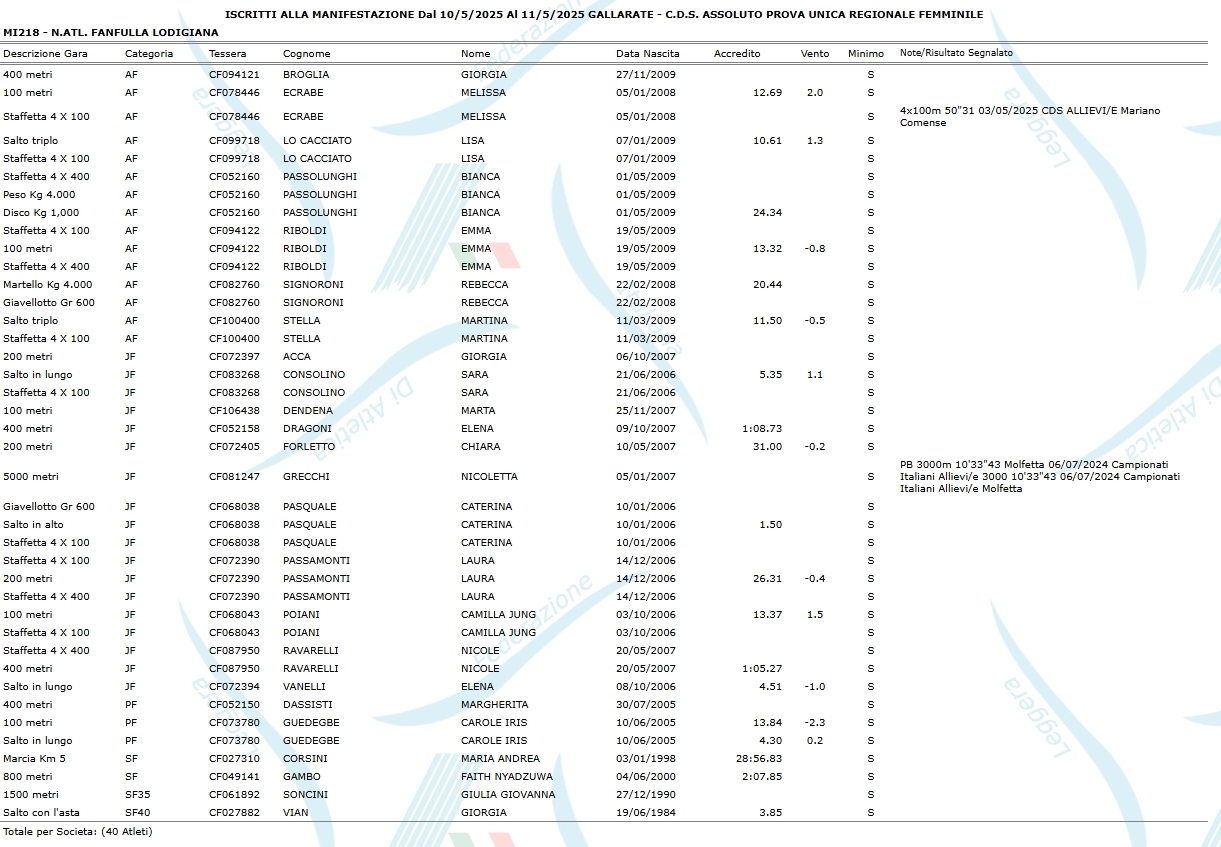Select the note starting 'PB 3000m 10'33"43 Molfetta'
1221x847 pixels.
(x=1040, y=477)
